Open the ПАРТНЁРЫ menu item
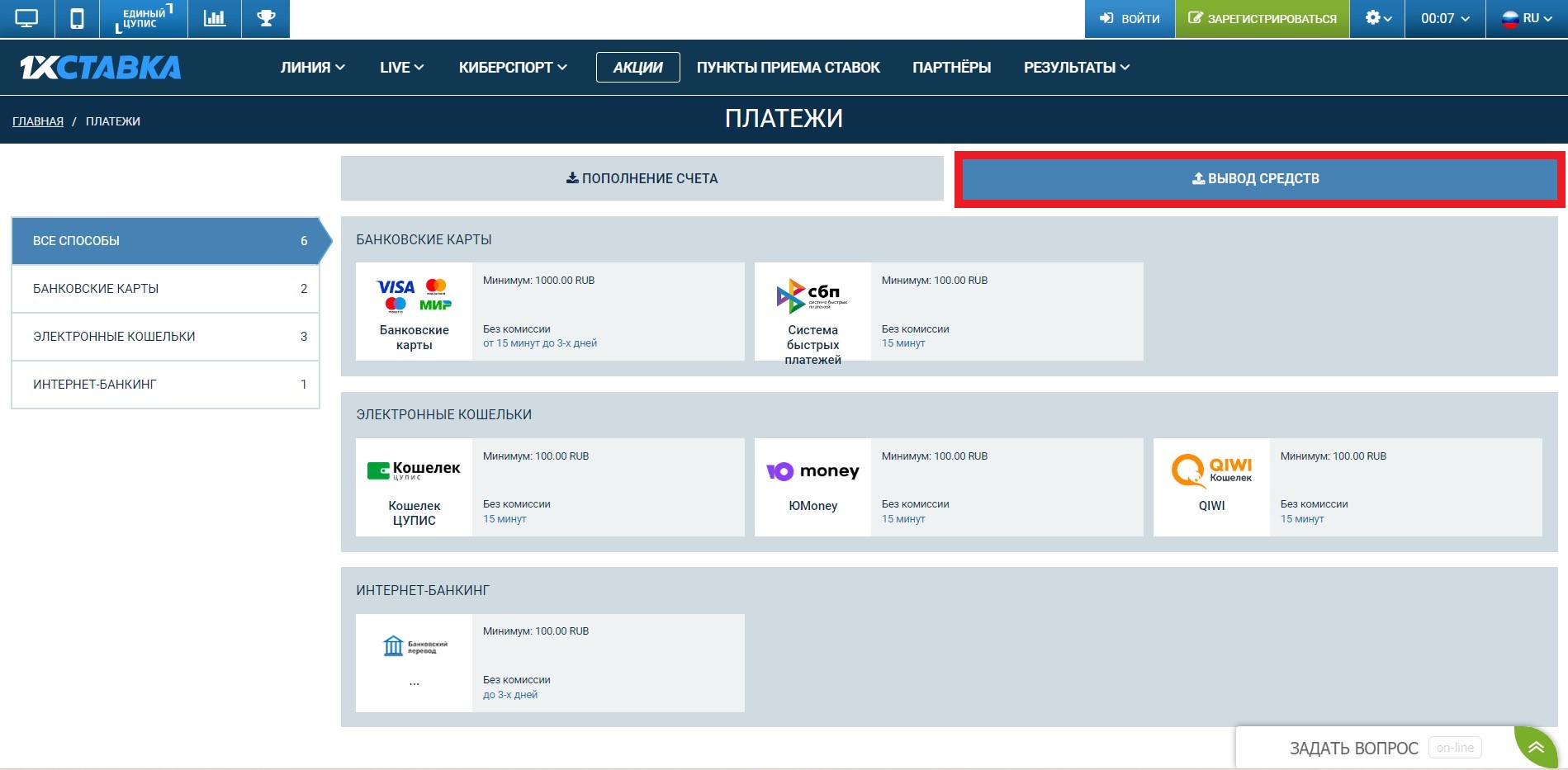The height and width of the screenshot is (770, 1568). (952, 68)
